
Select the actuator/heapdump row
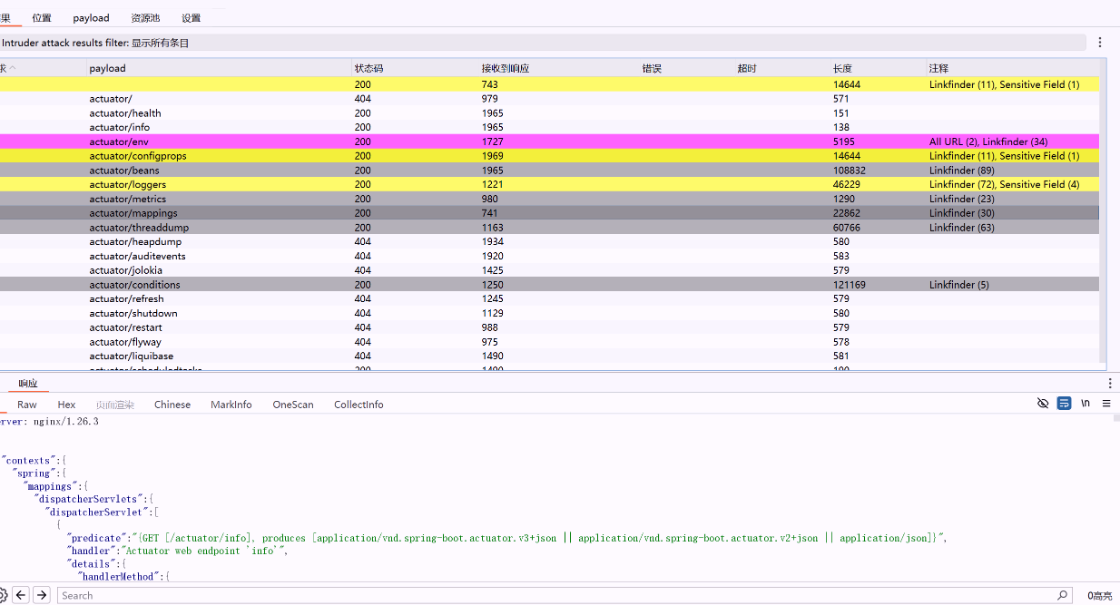(549, 241)
